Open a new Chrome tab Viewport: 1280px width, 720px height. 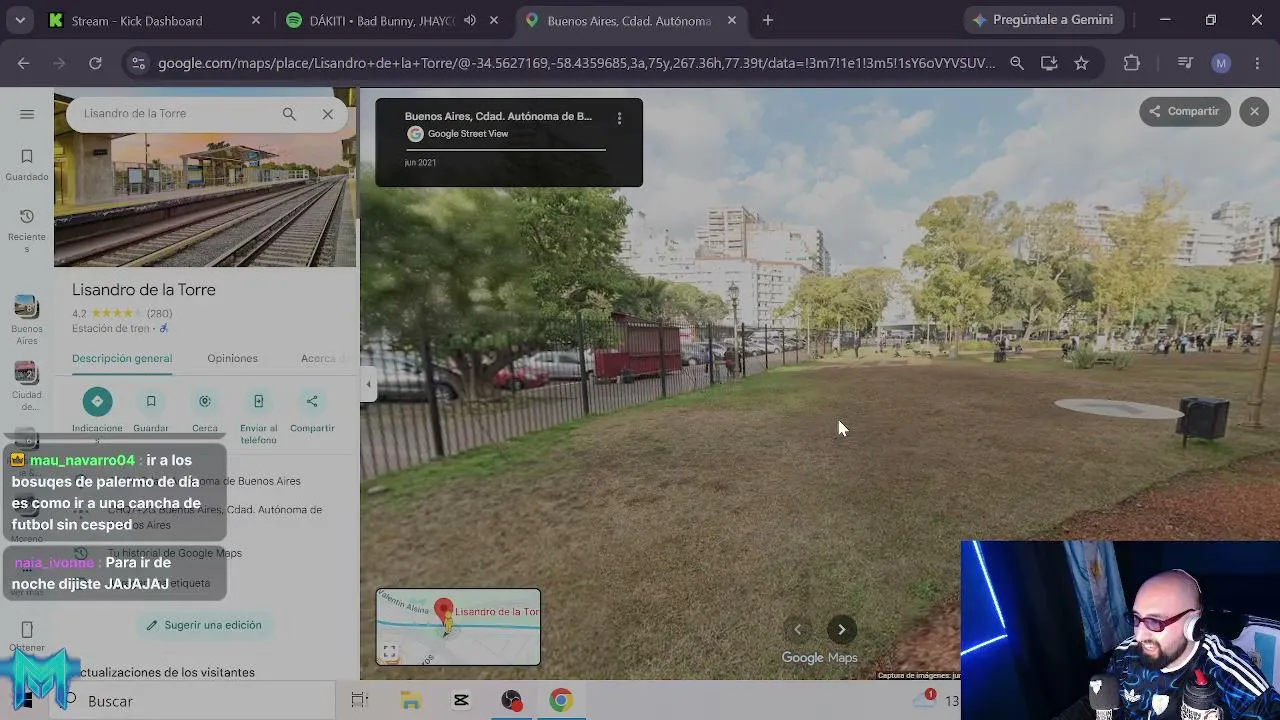click(768, 20)
